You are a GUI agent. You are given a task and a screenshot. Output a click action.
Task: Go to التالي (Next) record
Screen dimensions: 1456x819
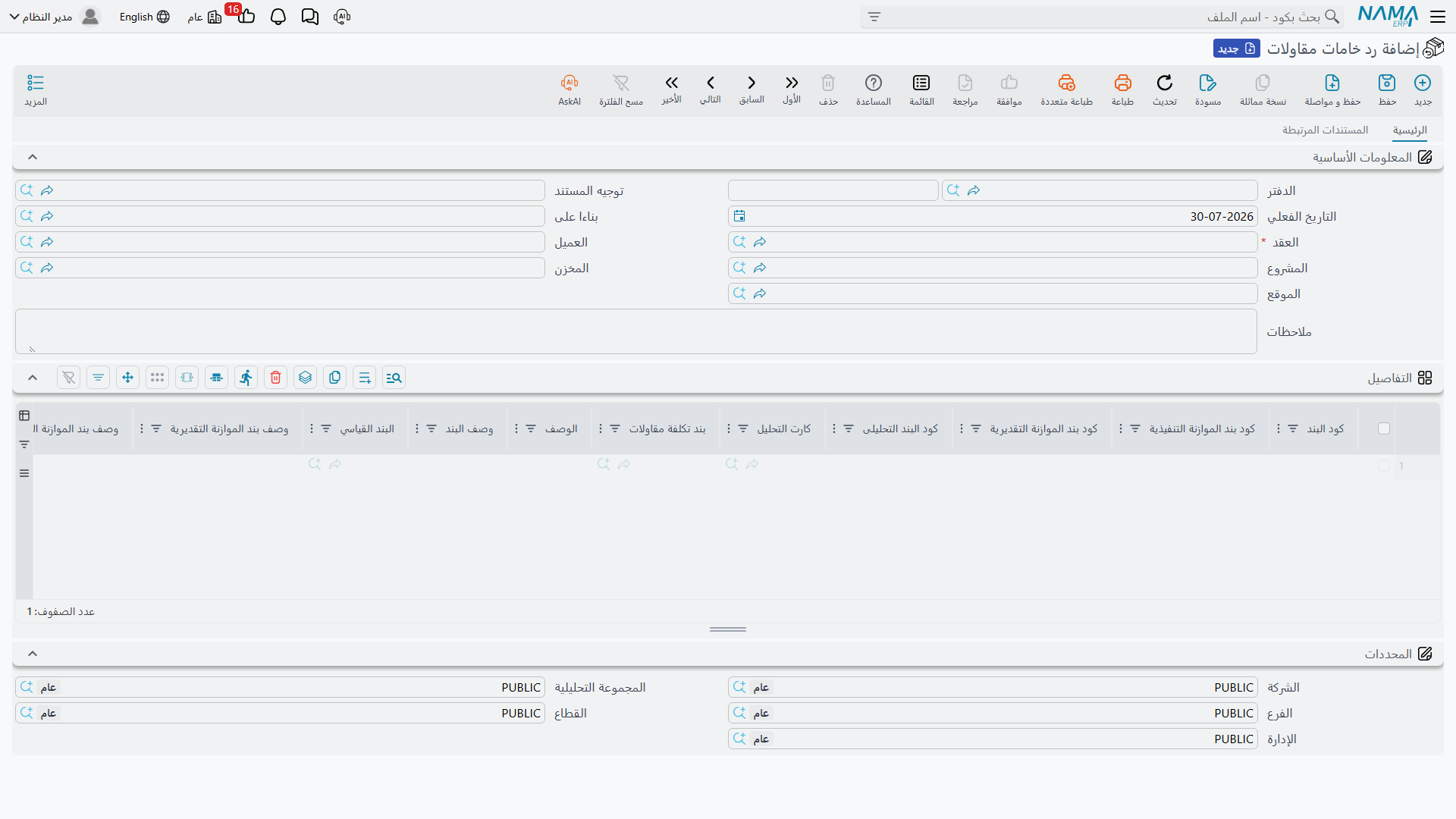tap(711, 83)
